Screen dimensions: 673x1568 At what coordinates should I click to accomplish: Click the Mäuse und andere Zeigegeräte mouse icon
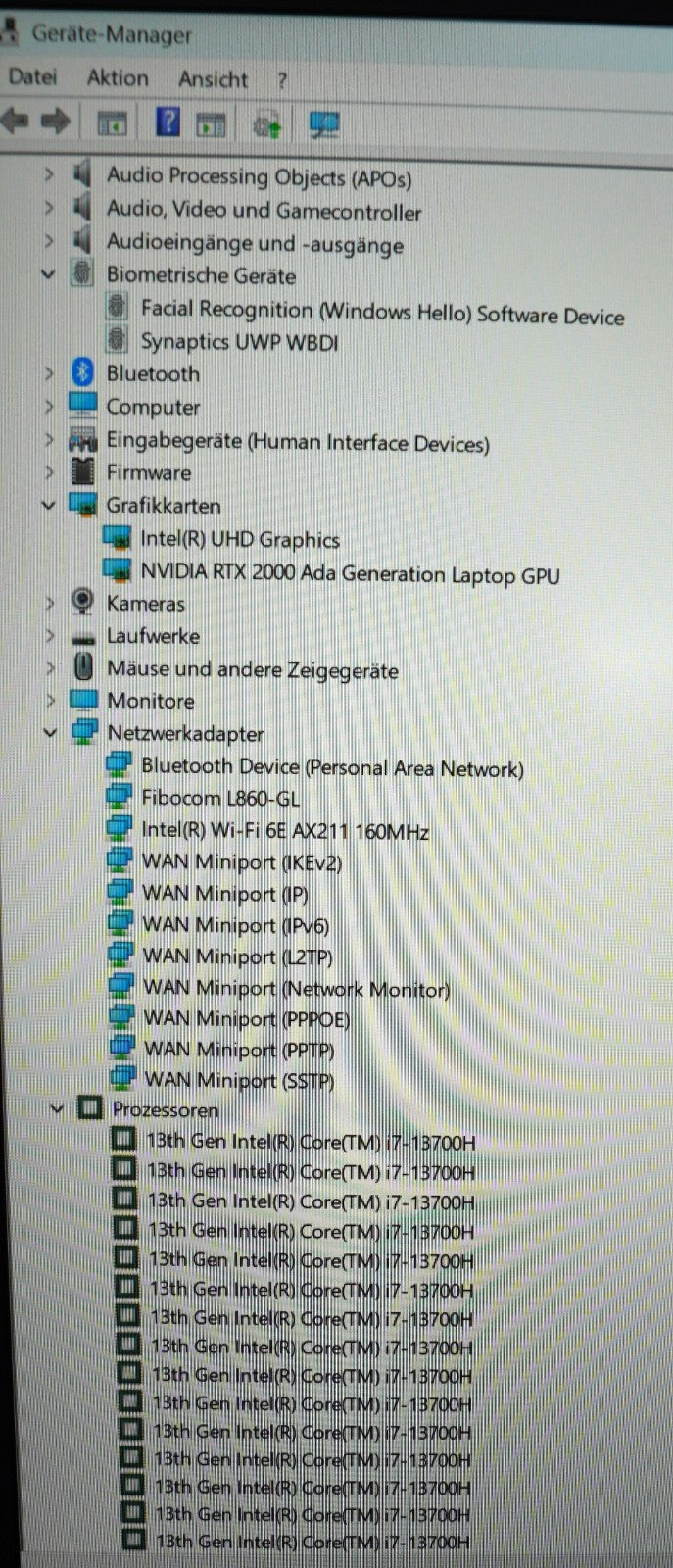(x=83, y=668)
